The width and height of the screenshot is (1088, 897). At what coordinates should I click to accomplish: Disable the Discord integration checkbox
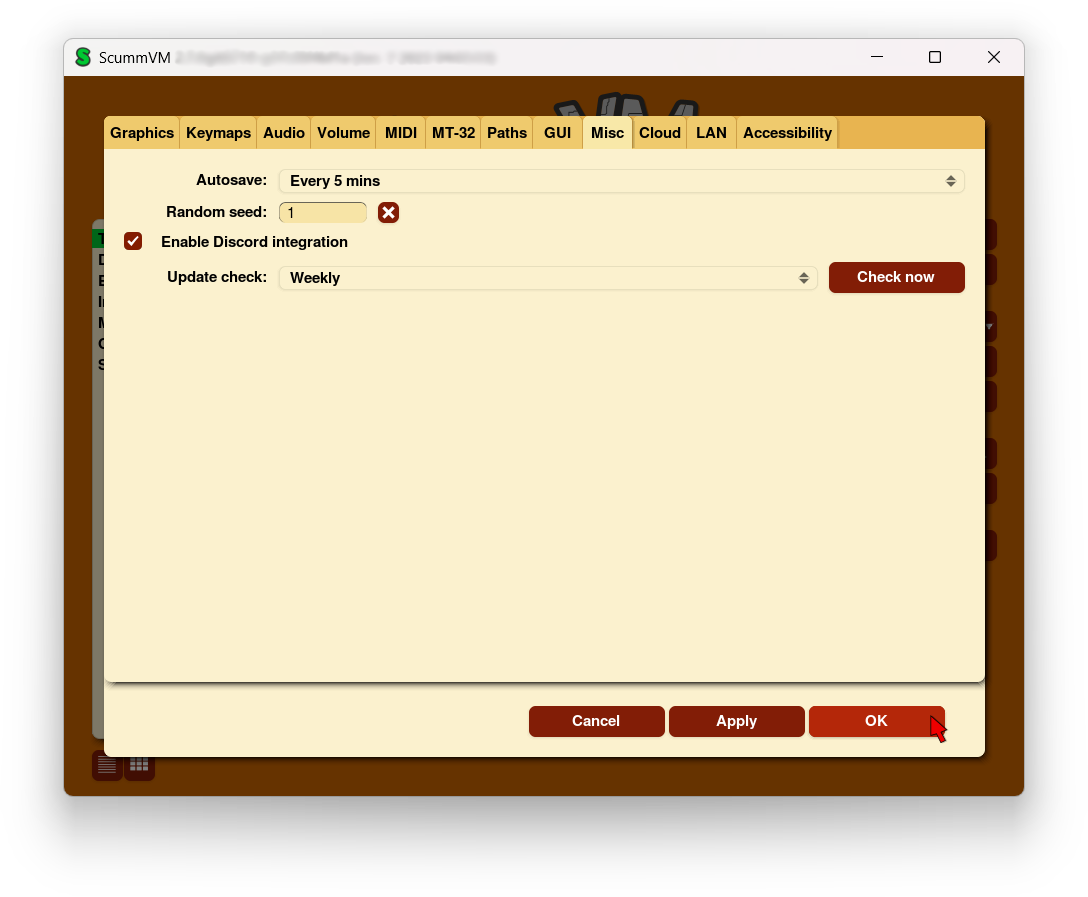click(133, 242)
